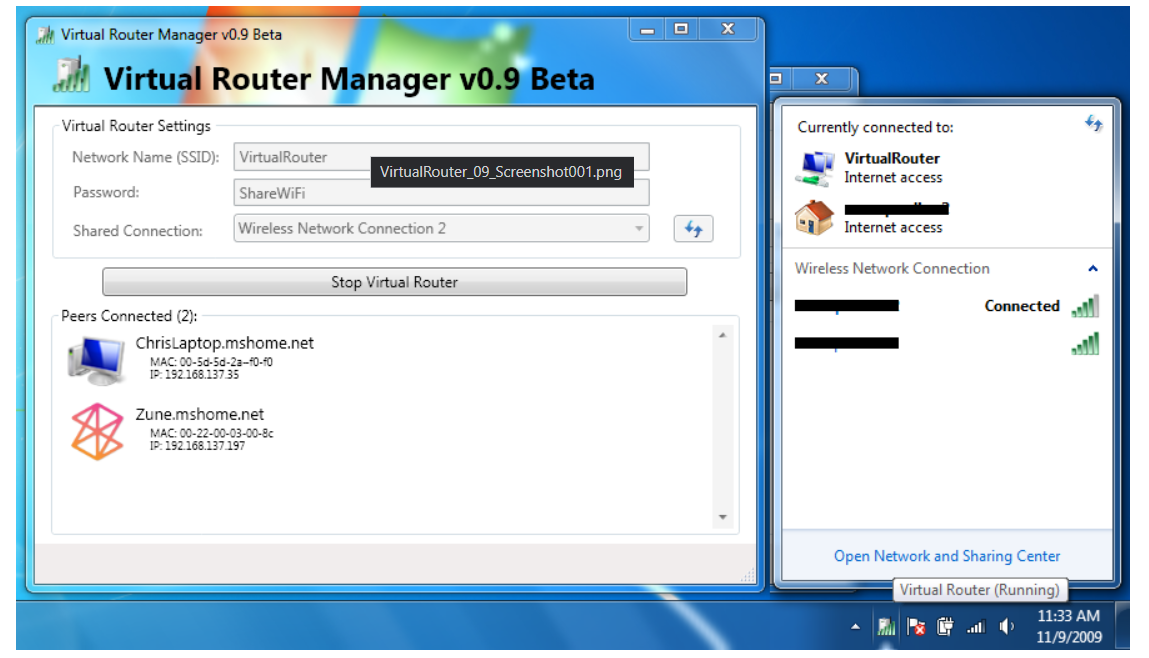Image resolution: width=1149 pixels, height=658 pixels.
Task: Click the VirtualRouter network icon
Action: point(814,167)
